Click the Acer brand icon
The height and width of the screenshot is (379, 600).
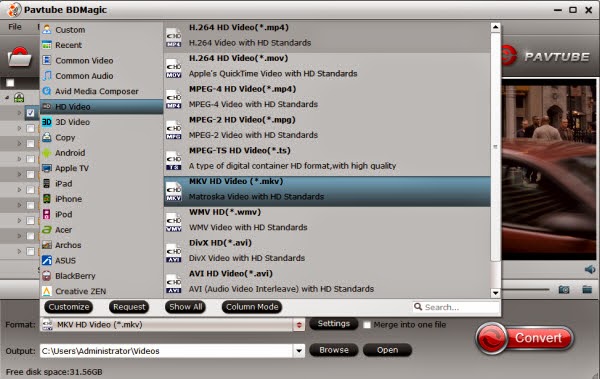click(47, 230)
